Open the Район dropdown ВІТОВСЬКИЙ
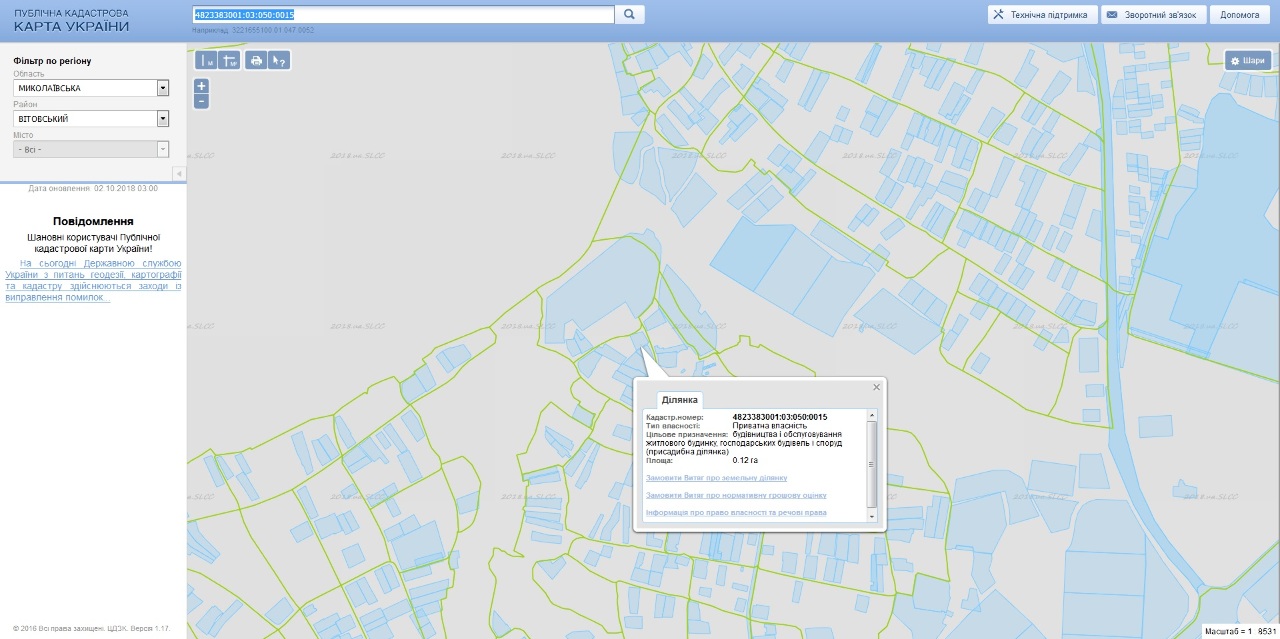 pyautogui.click(x=91, y=118)
